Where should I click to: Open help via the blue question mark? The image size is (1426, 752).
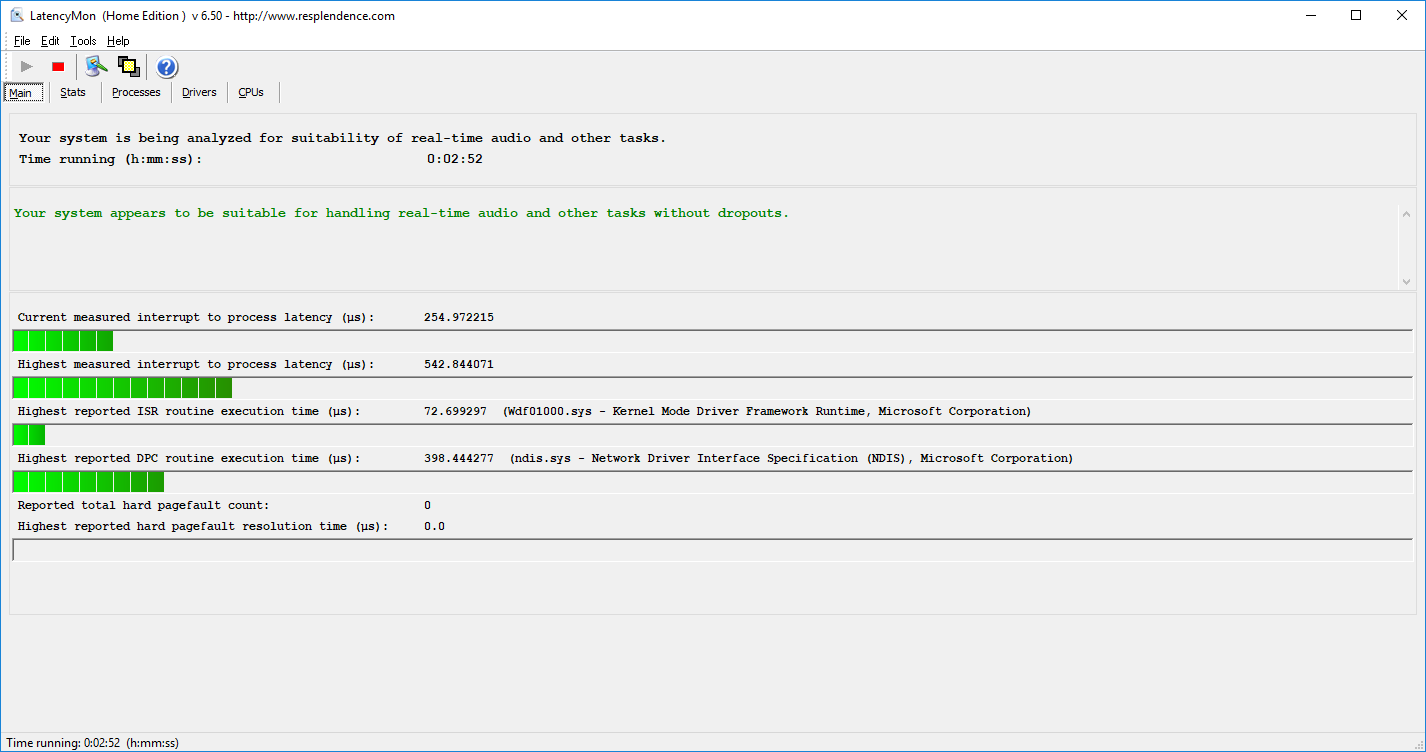(167, 67)
